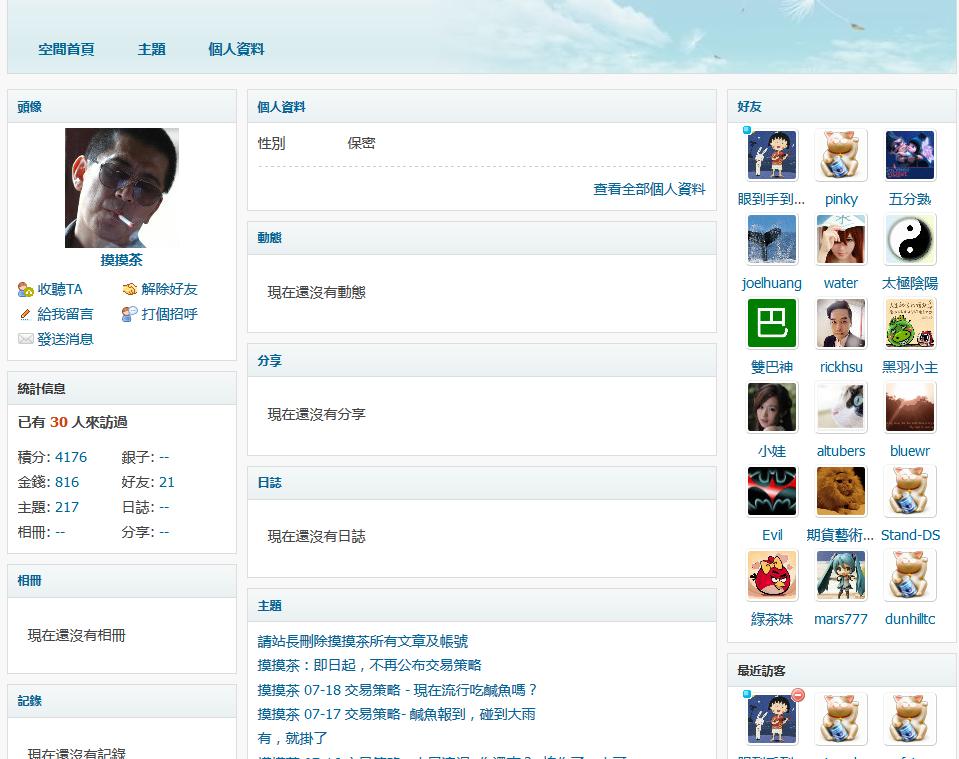The height and width of the screenshot is (759, 959).
Task: Click 積分 value 4176
Action: click(x=71, y=457)
